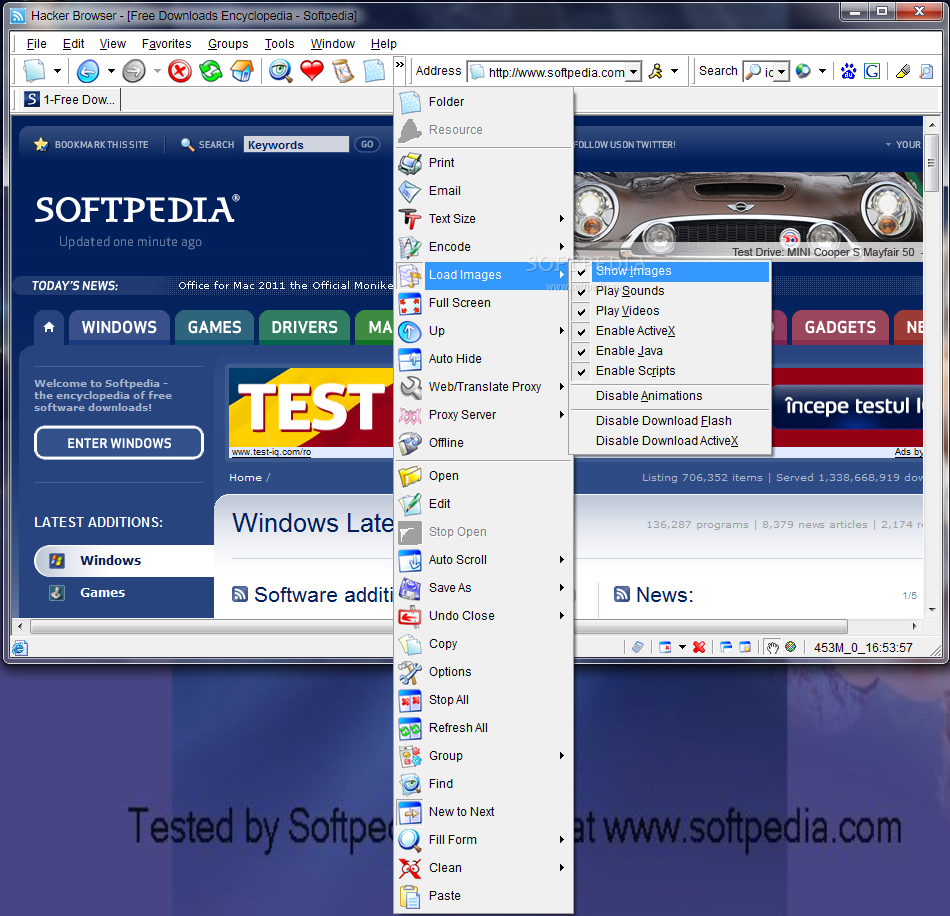Image resolution: width=950 pixels, height=916 pixels.
Task: Toggle Disable Download Flash option
Action: pyautogui.click(x=670, y=420)
